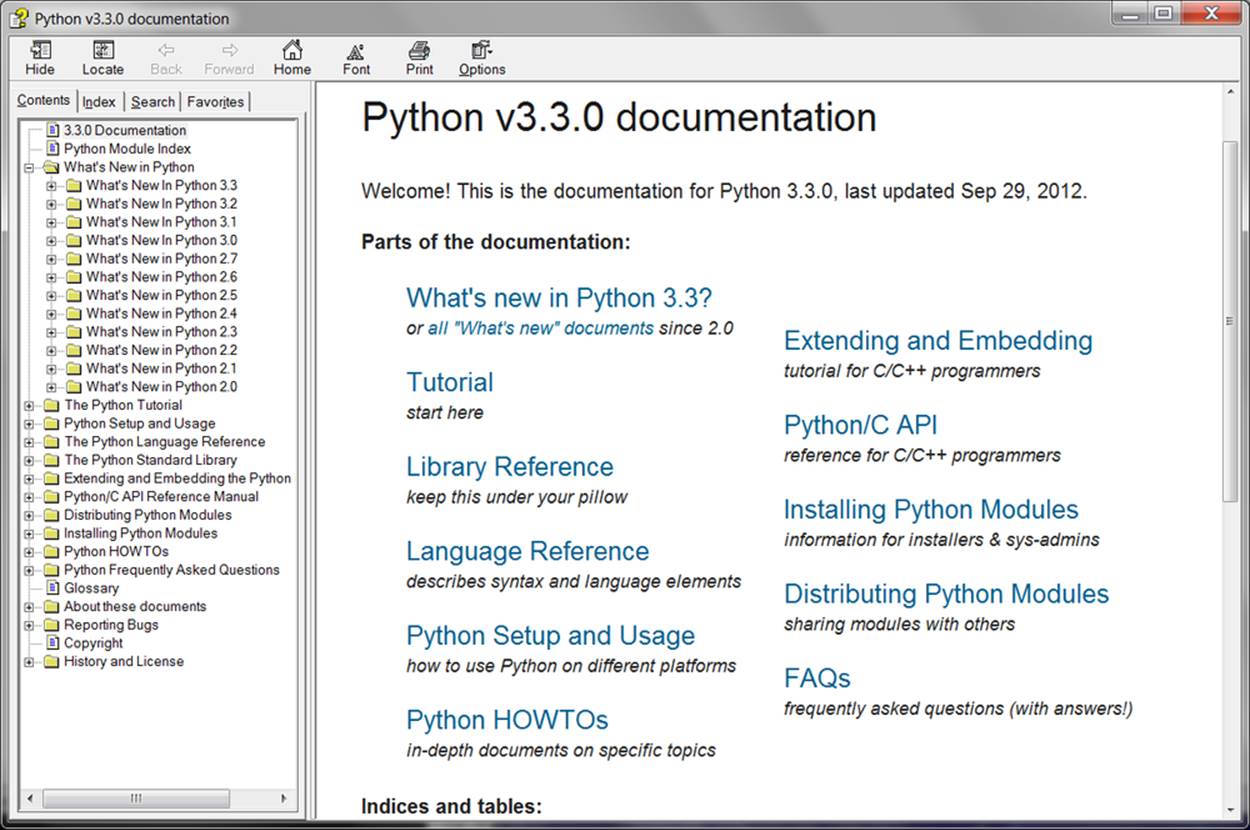Expand Python Frequently Asked Questions node
This screenshot has height=830, width=1250.
coord(29,570)
